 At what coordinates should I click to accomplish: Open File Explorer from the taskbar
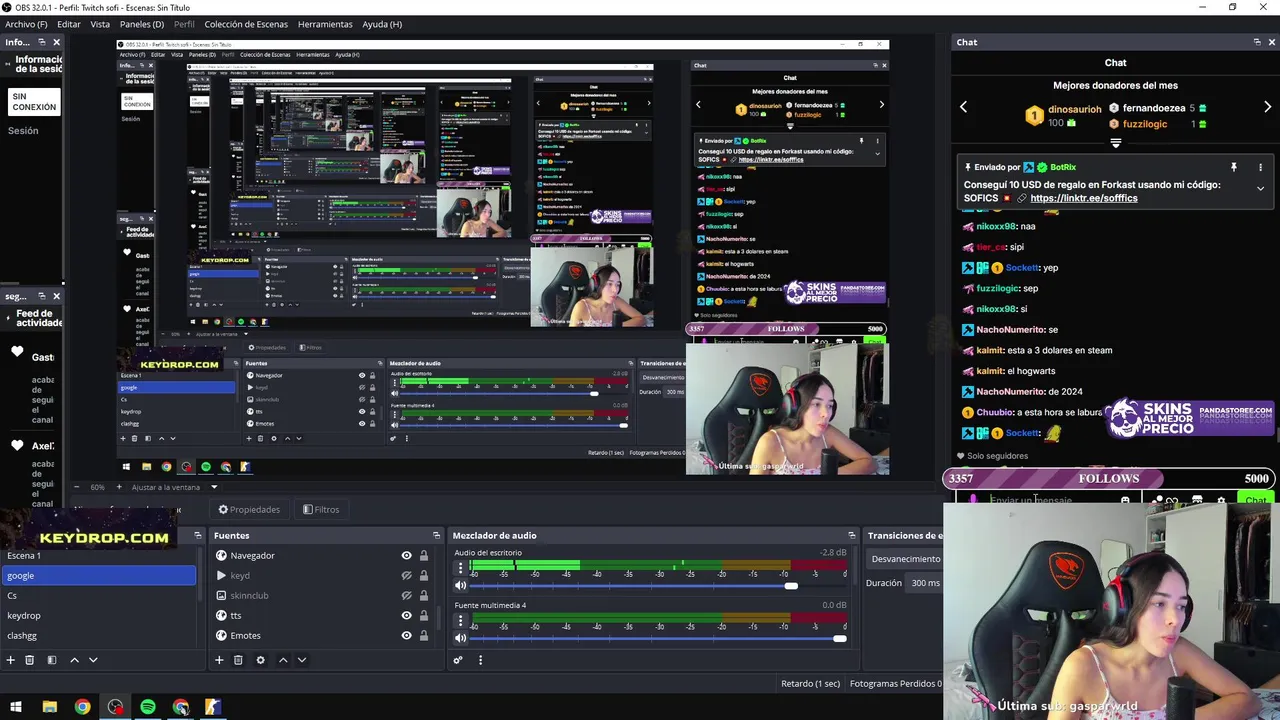point(50,707)
